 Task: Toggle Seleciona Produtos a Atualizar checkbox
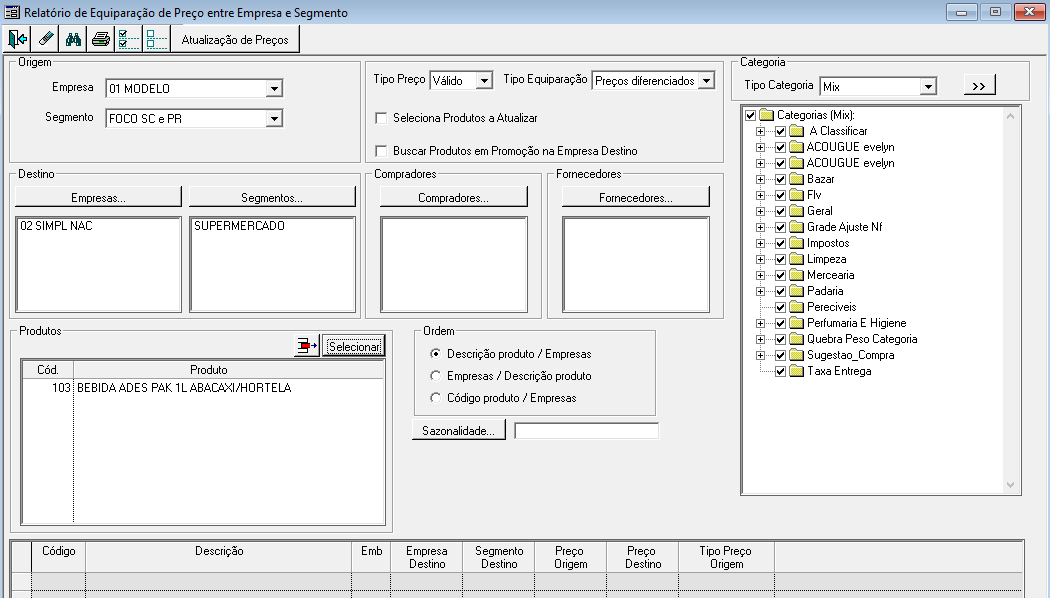[x=381, y=118]
